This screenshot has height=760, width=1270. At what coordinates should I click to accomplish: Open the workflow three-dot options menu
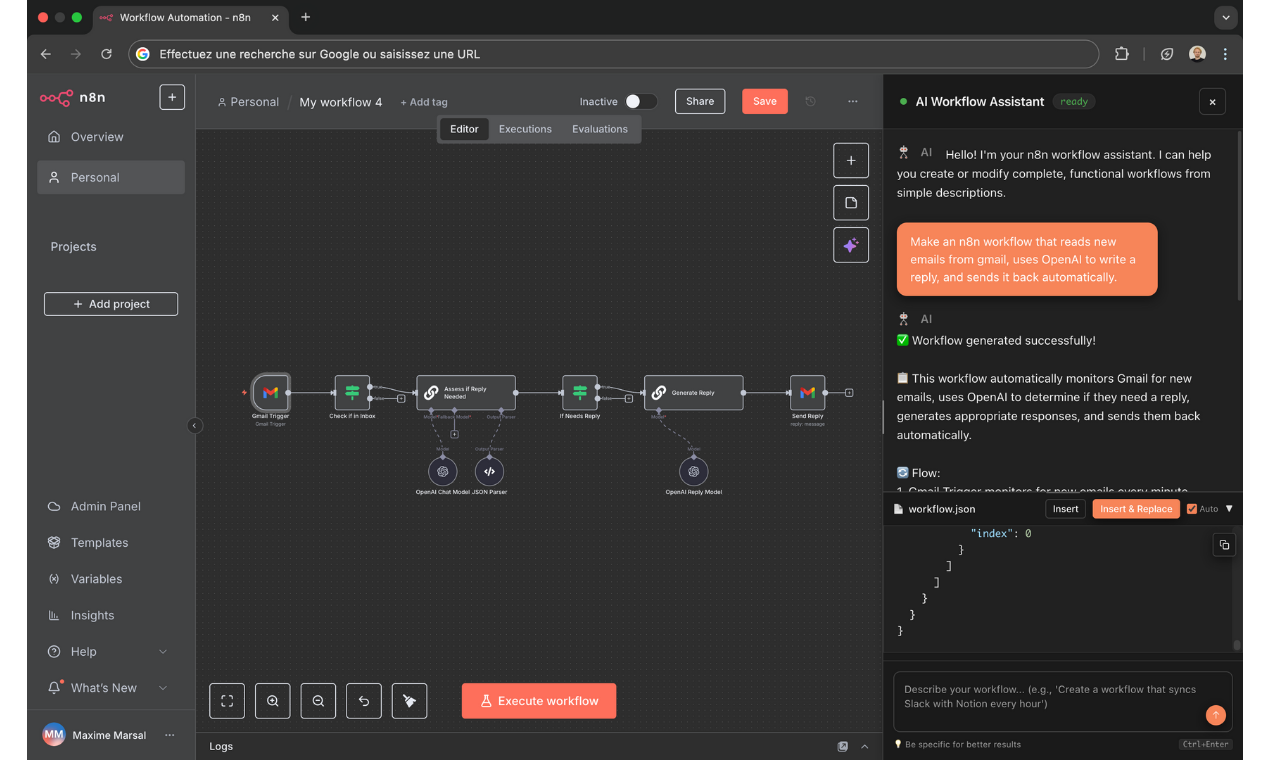(853, 101)
